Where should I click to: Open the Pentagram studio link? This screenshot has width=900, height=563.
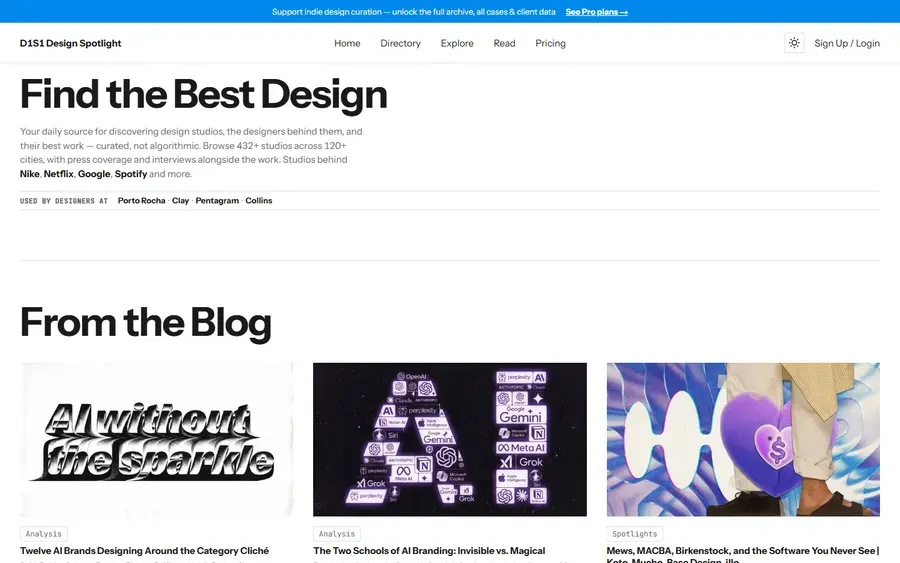(x=217, y=200)
